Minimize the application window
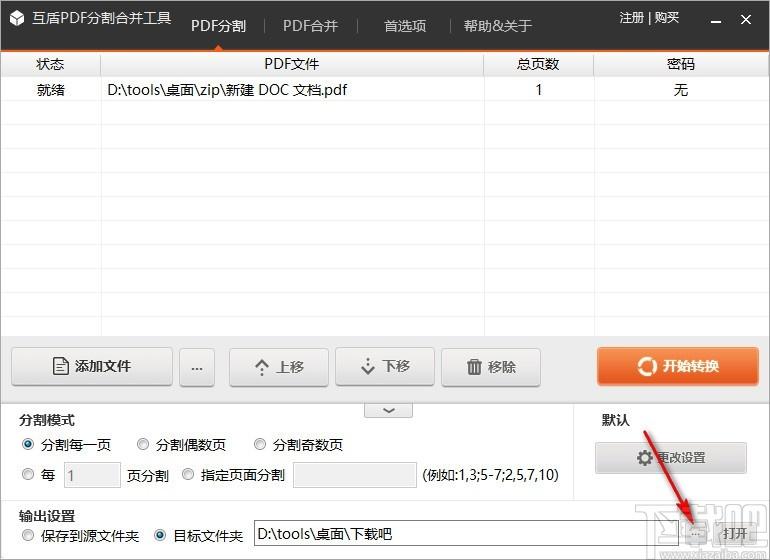The image size is (770, 560). 716,20
